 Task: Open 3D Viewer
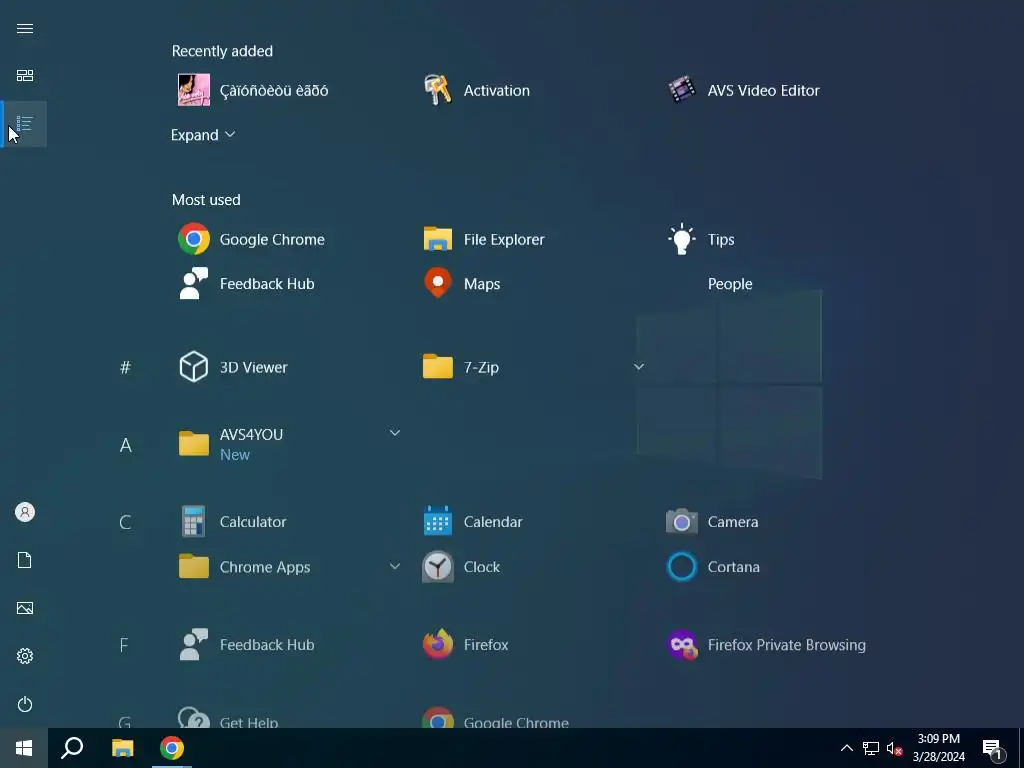coord(233,367)
